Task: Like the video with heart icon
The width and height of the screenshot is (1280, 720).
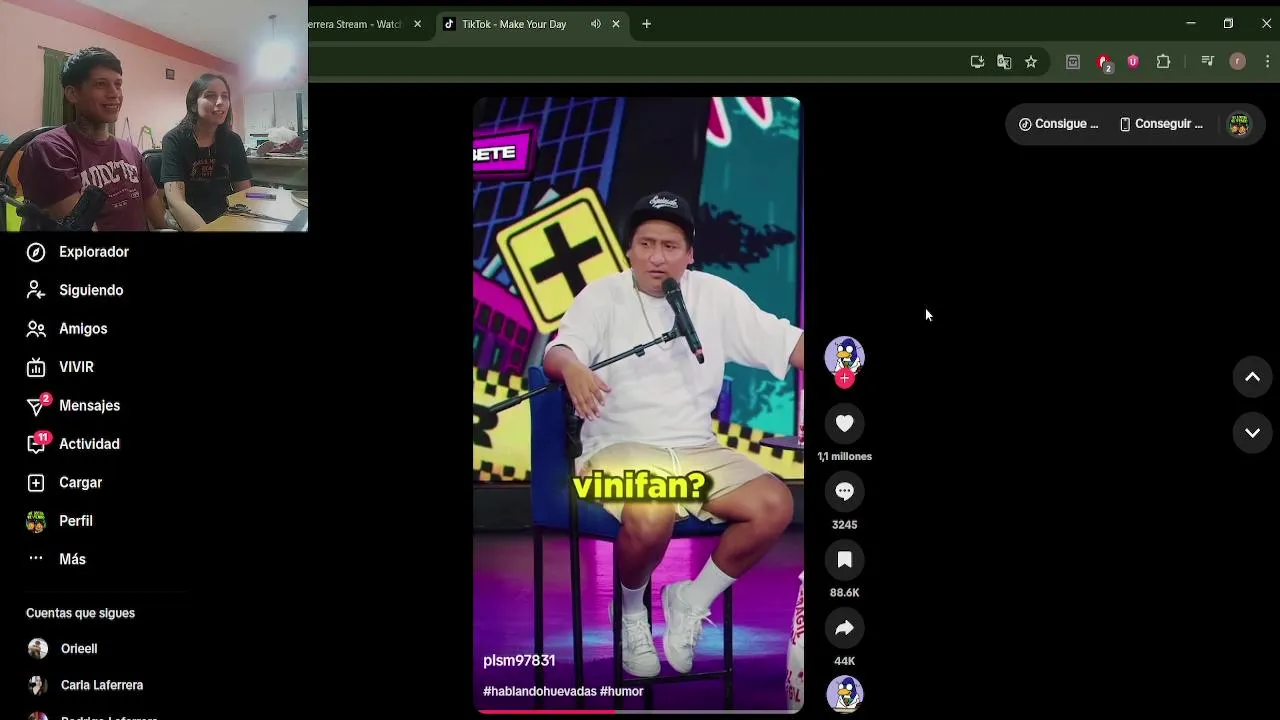Action: [x=844, y=424]
